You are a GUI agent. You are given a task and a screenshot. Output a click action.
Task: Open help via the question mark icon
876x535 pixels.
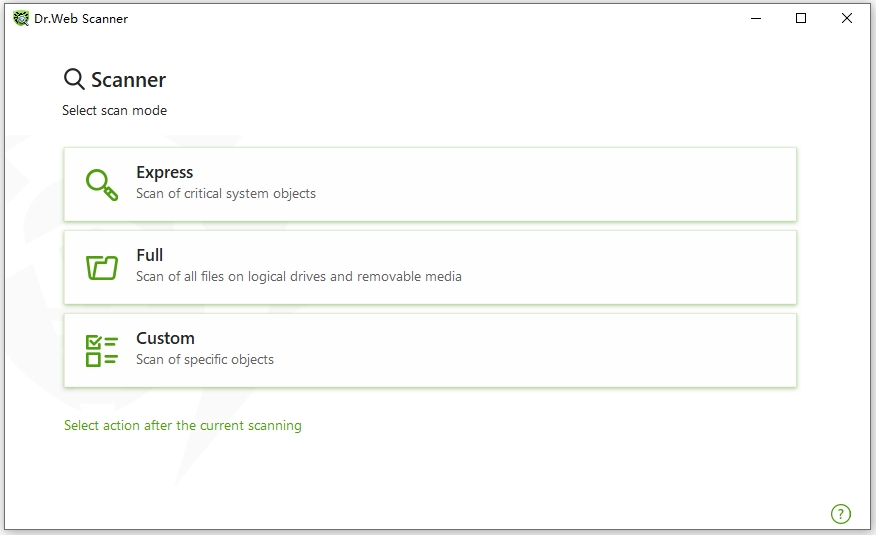(x=840, y=514)
